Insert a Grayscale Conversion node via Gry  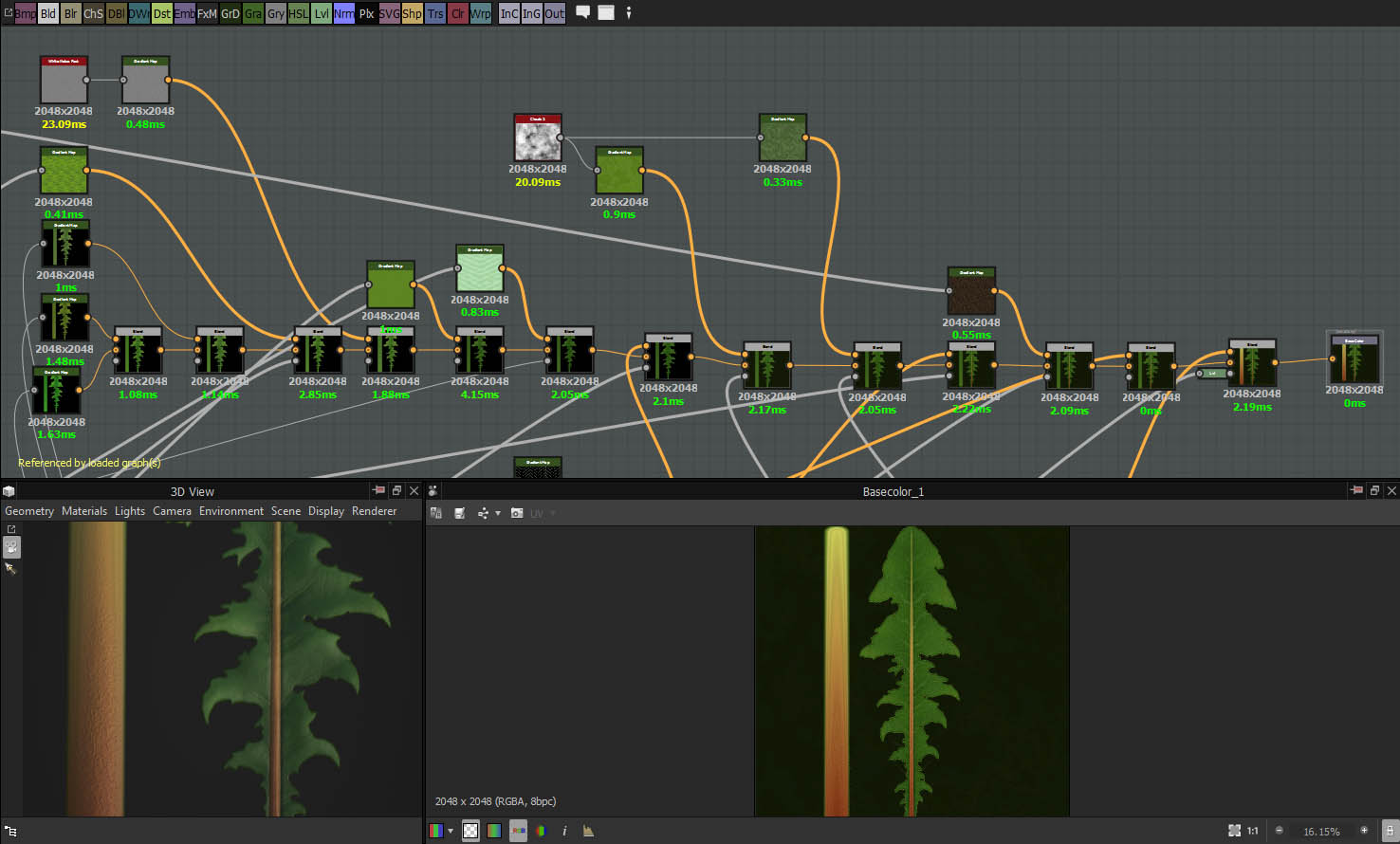[276, 13]
